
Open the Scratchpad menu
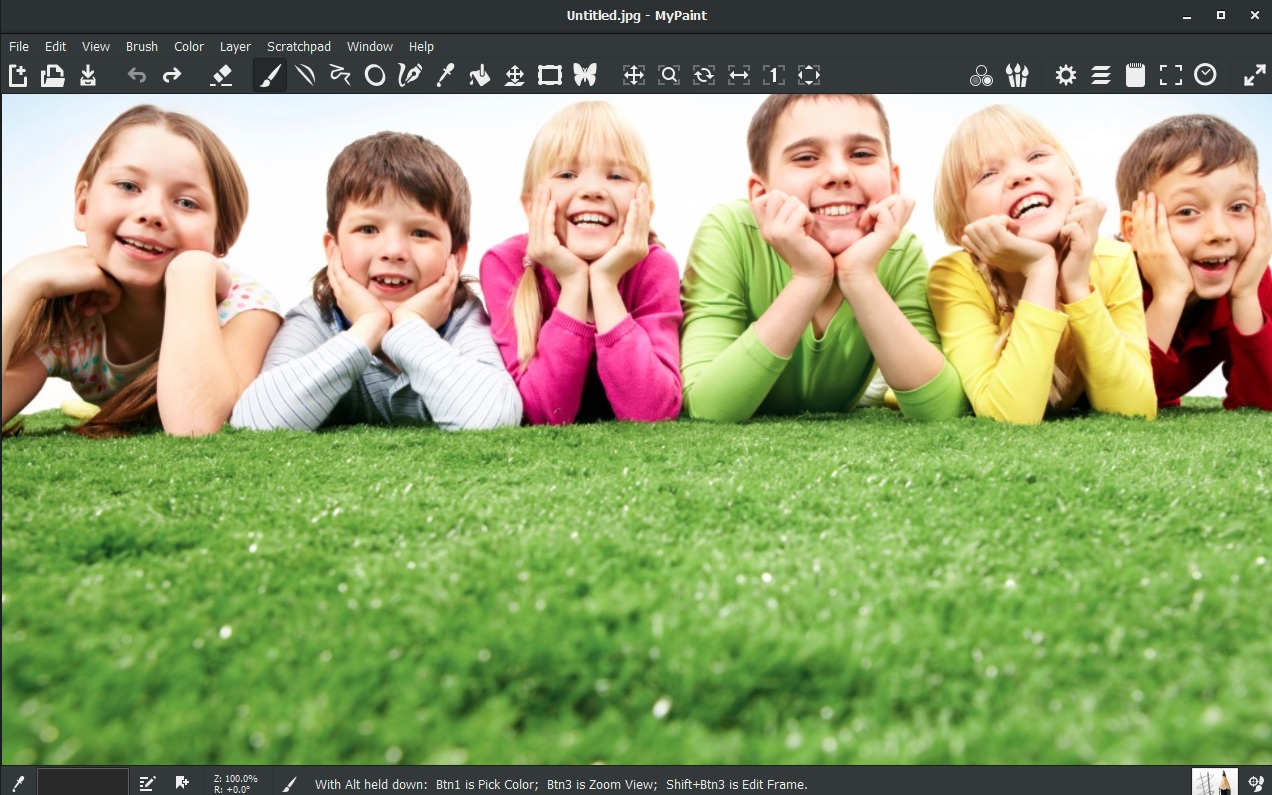298,46
